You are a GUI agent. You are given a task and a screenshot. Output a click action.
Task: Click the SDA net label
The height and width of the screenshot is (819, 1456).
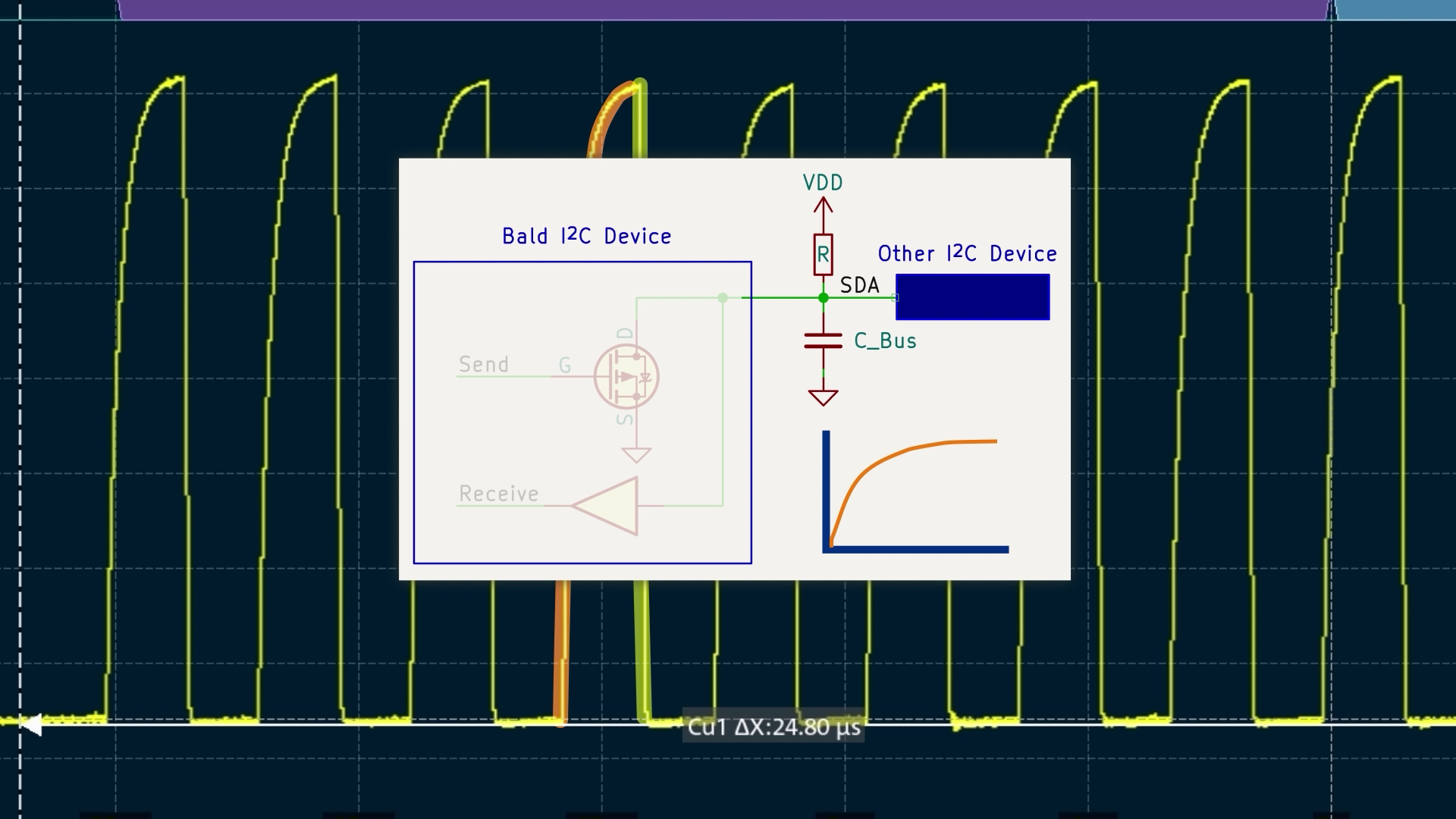coord(859,285)
